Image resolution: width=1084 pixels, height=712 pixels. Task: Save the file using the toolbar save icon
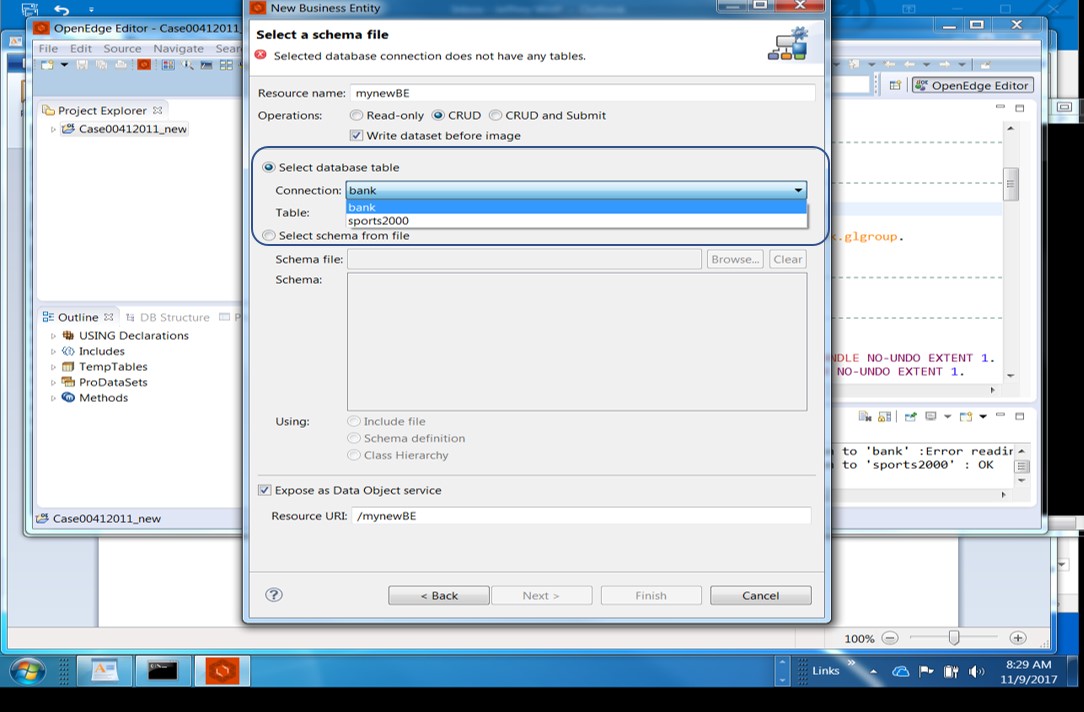coord(82,66)
